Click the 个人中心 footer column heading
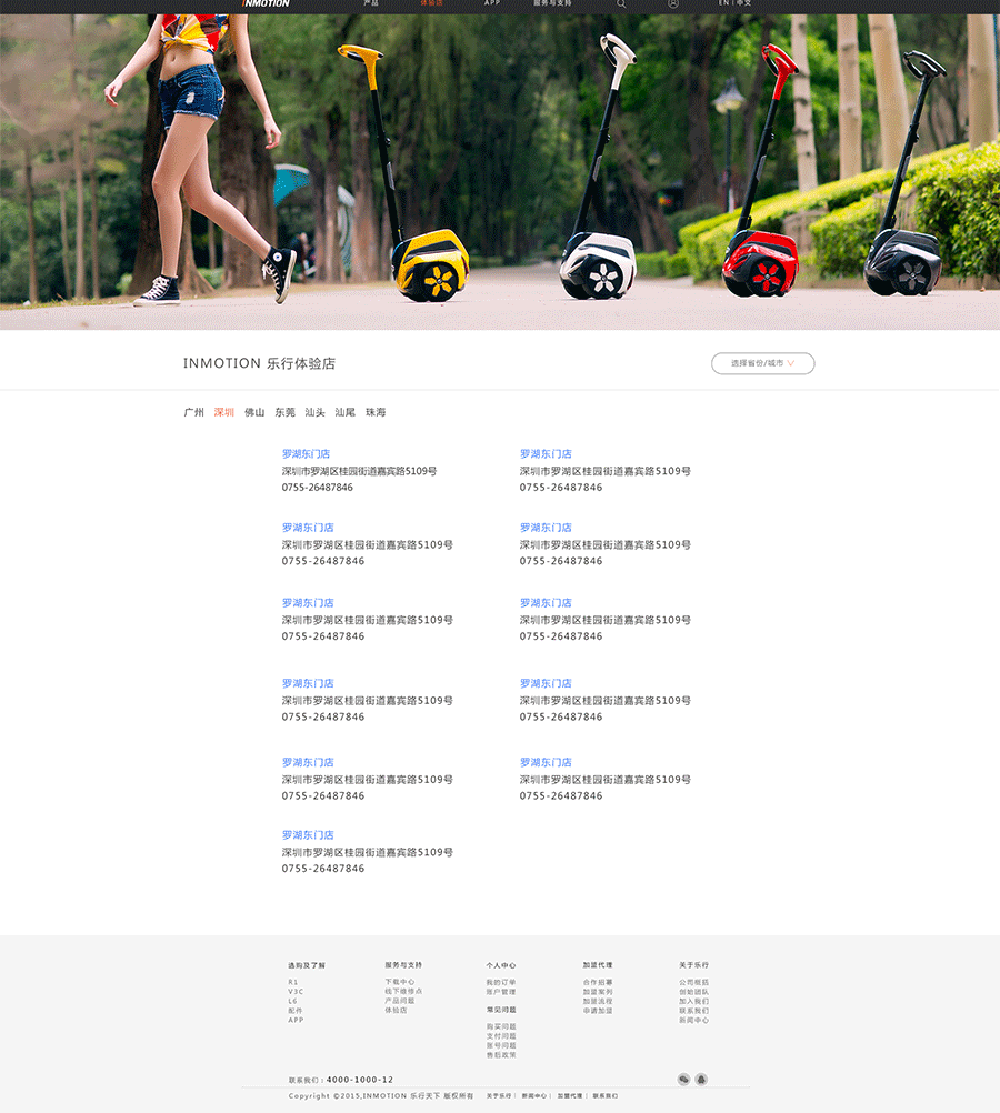The height and width of the screenshot is (1113, 1000). [x=501, y=965]
